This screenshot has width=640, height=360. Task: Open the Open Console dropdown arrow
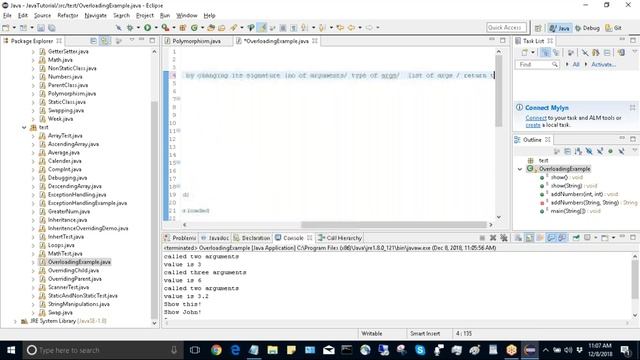613,238
